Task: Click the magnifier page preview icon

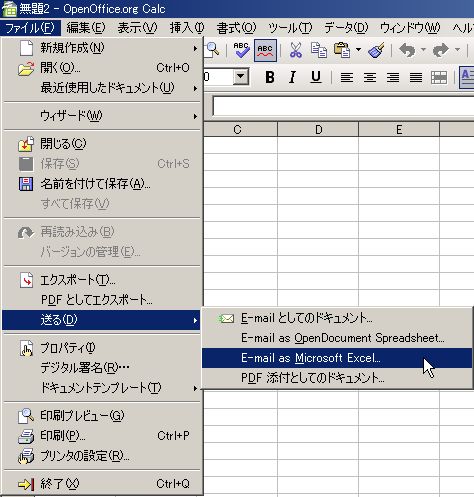Action: point(213,50)
